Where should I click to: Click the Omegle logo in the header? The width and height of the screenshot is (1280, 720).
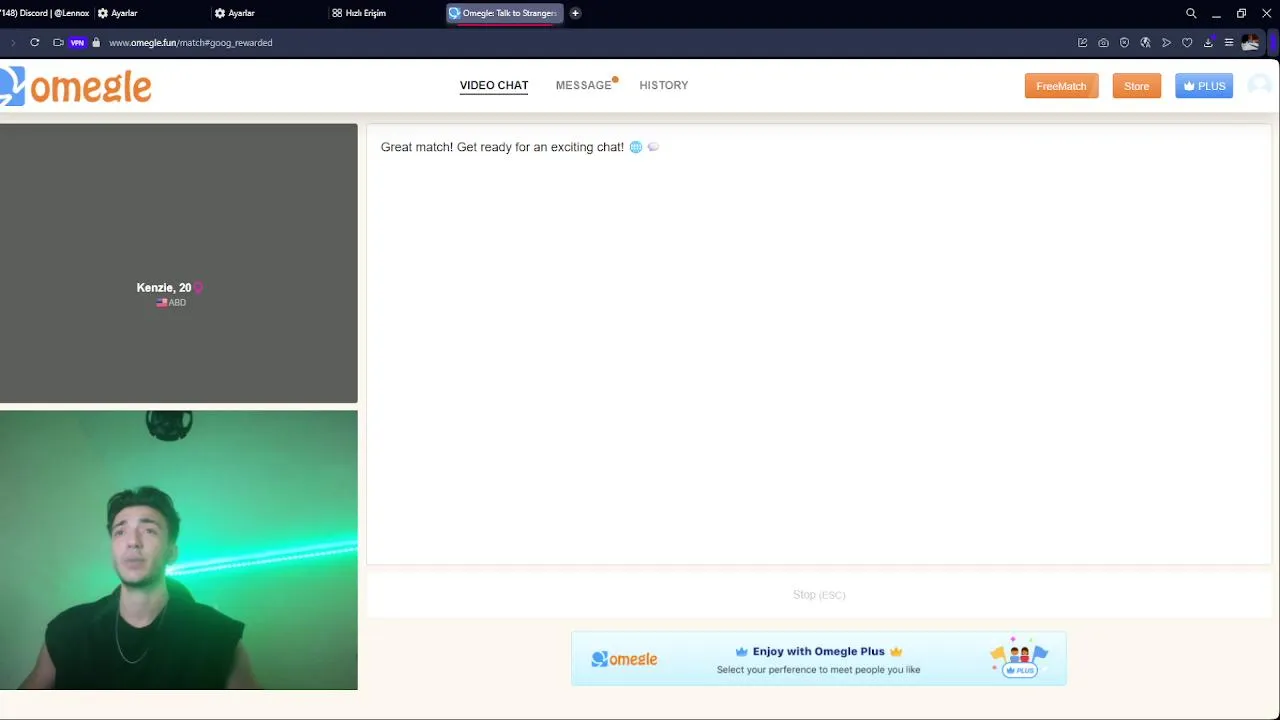click(76, 86)
